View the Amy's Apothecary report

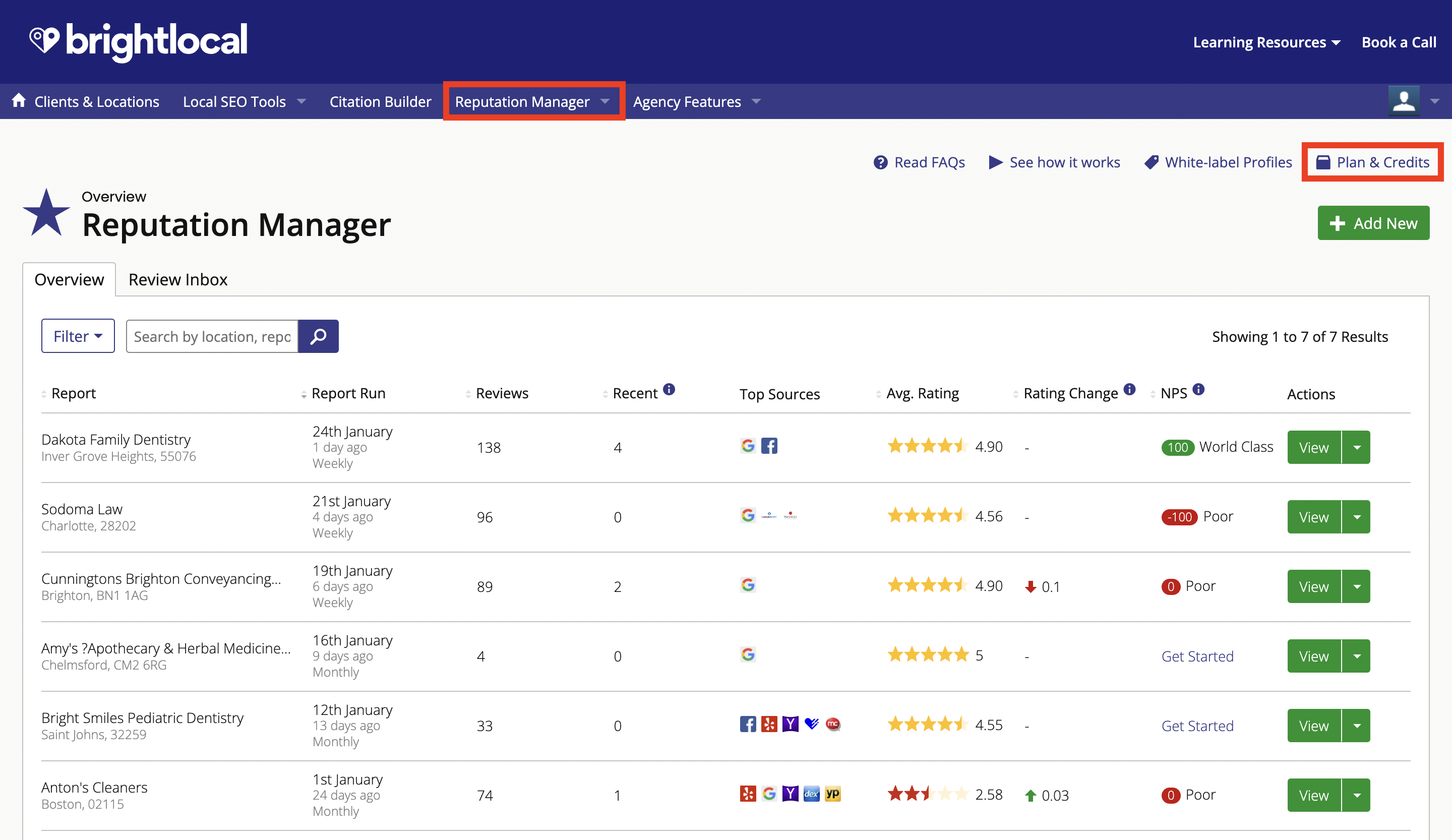coord(1314,656)
